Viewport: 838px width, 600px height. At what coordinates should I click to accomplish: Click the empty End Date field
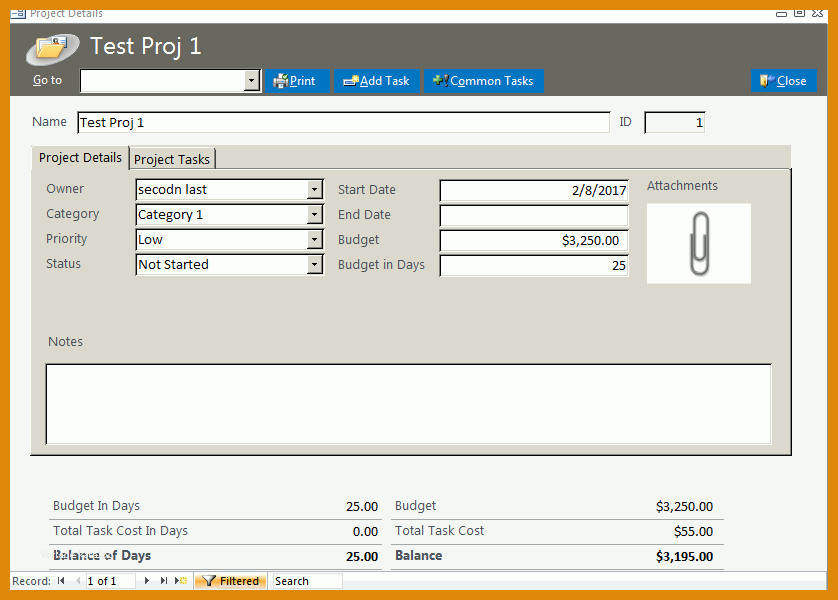pos(534,215)
